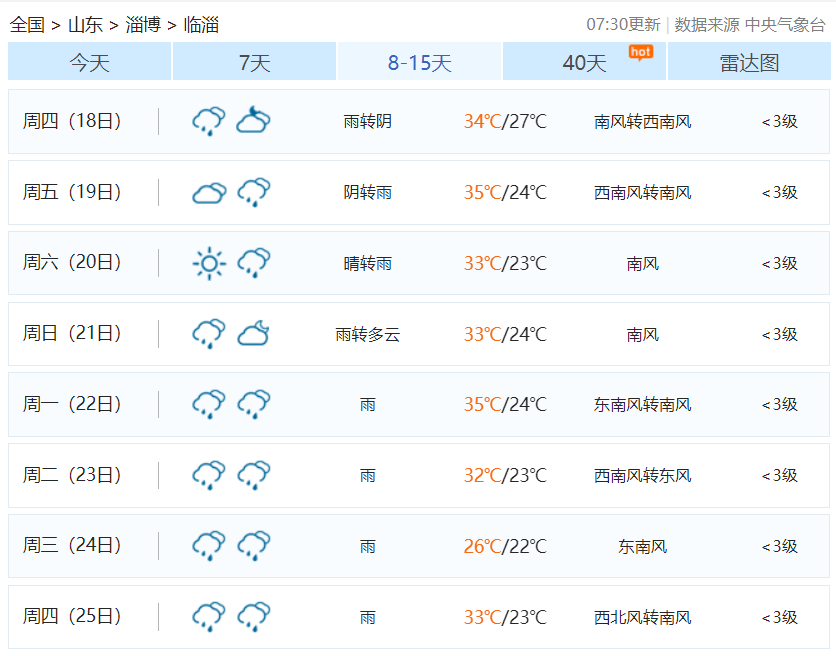Click the <3级 wind level for 周四 (25日)
Viewport: 836px width, 656px height.
point(779,618)
